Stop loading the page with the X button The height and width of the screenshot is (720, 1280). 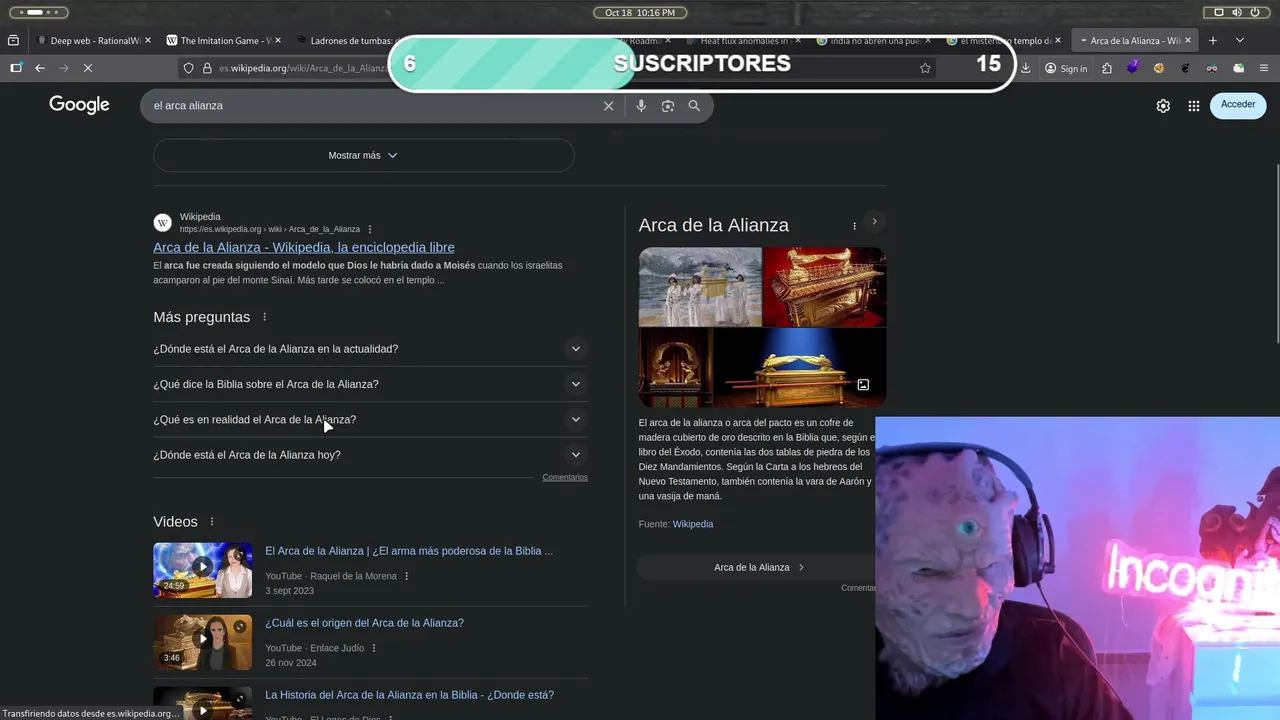pyautogui.click(x=88, y=68)
